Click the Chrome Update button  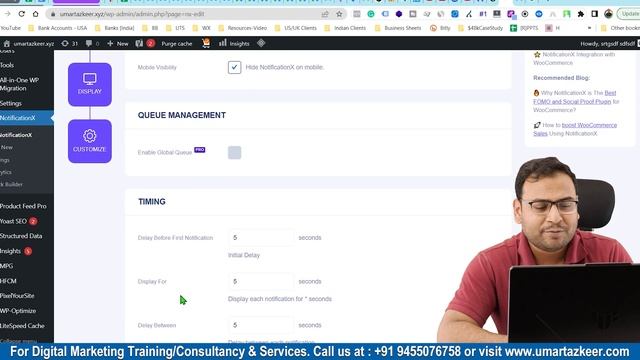tap(629, 14)
